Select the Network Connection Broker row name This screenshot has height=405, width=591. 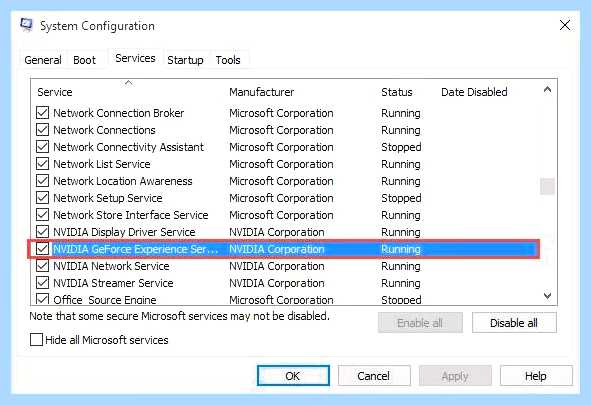click(118, 113)
